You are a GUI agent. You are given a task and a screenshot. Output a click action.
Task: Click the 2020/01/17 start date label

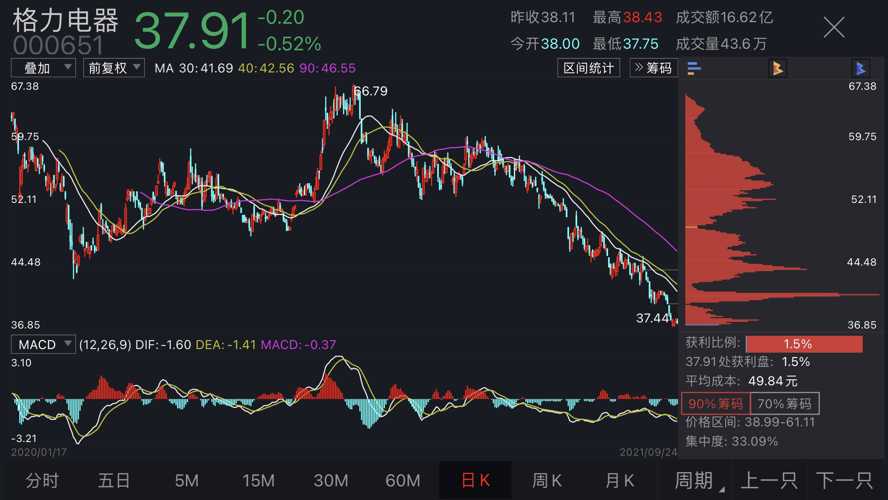pyautogui.click(x=39, y=452)
